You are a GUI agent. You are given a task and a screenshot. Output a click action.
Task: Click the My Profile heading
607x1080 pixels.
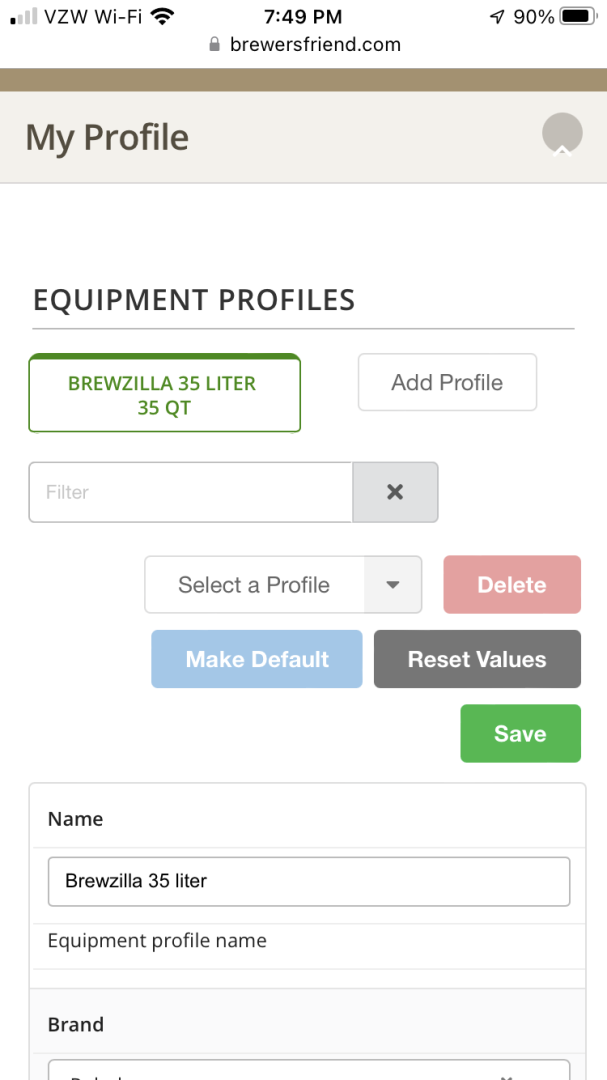coord(107,137)
